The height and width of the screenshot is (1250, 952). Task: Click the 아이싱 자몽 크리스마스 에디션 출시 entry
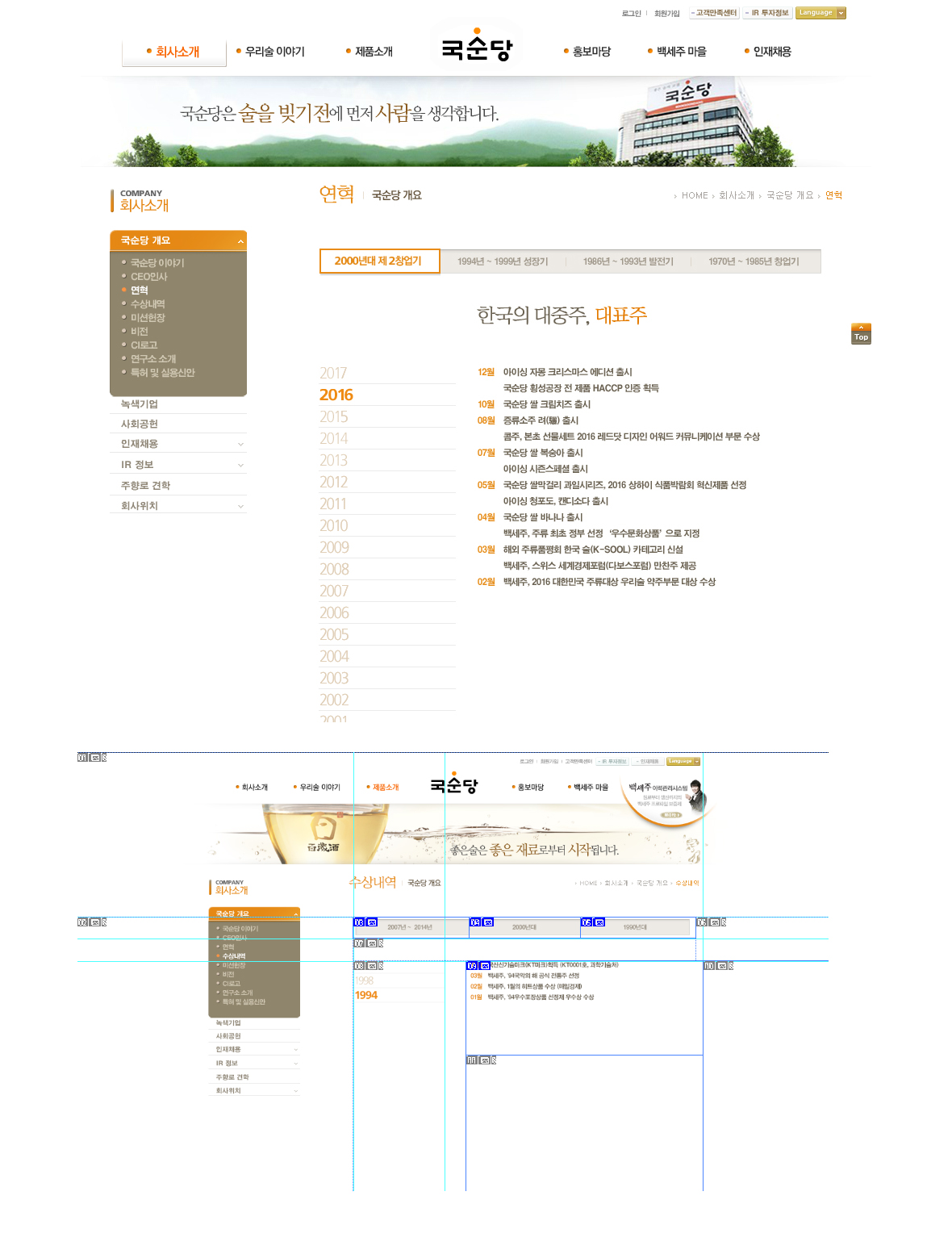point(568,373)
